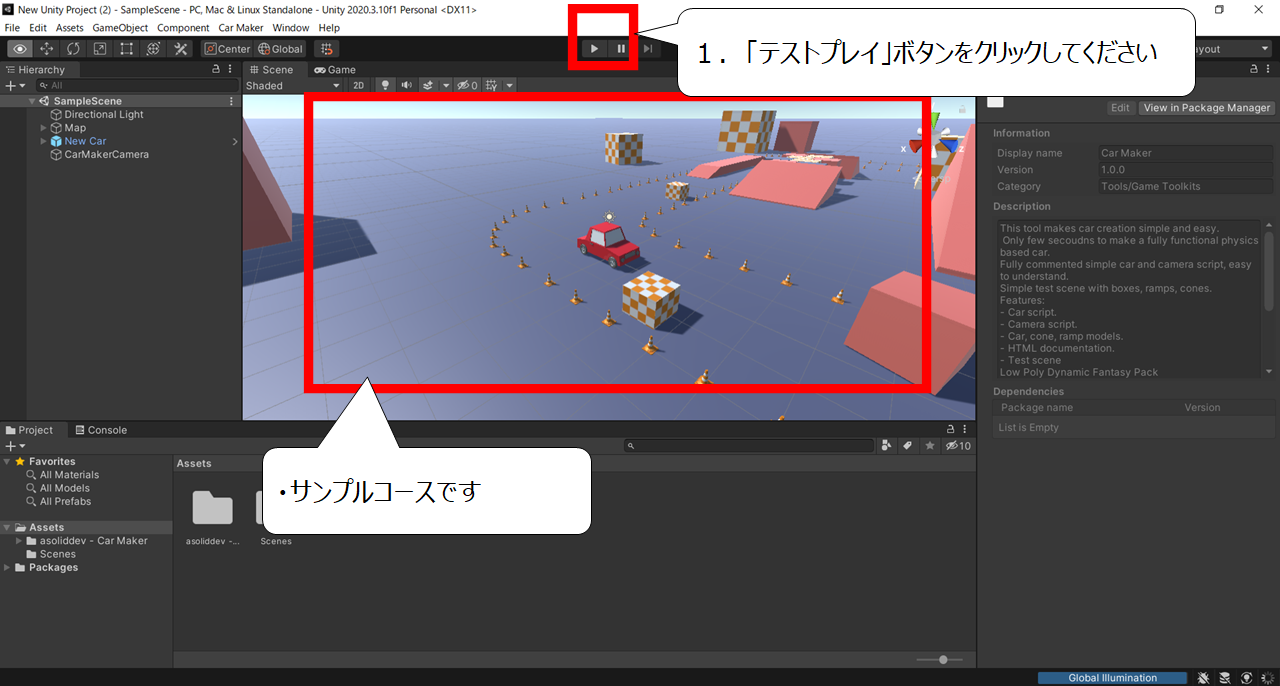Collapse the Assets folder tree

pos(8,528)
